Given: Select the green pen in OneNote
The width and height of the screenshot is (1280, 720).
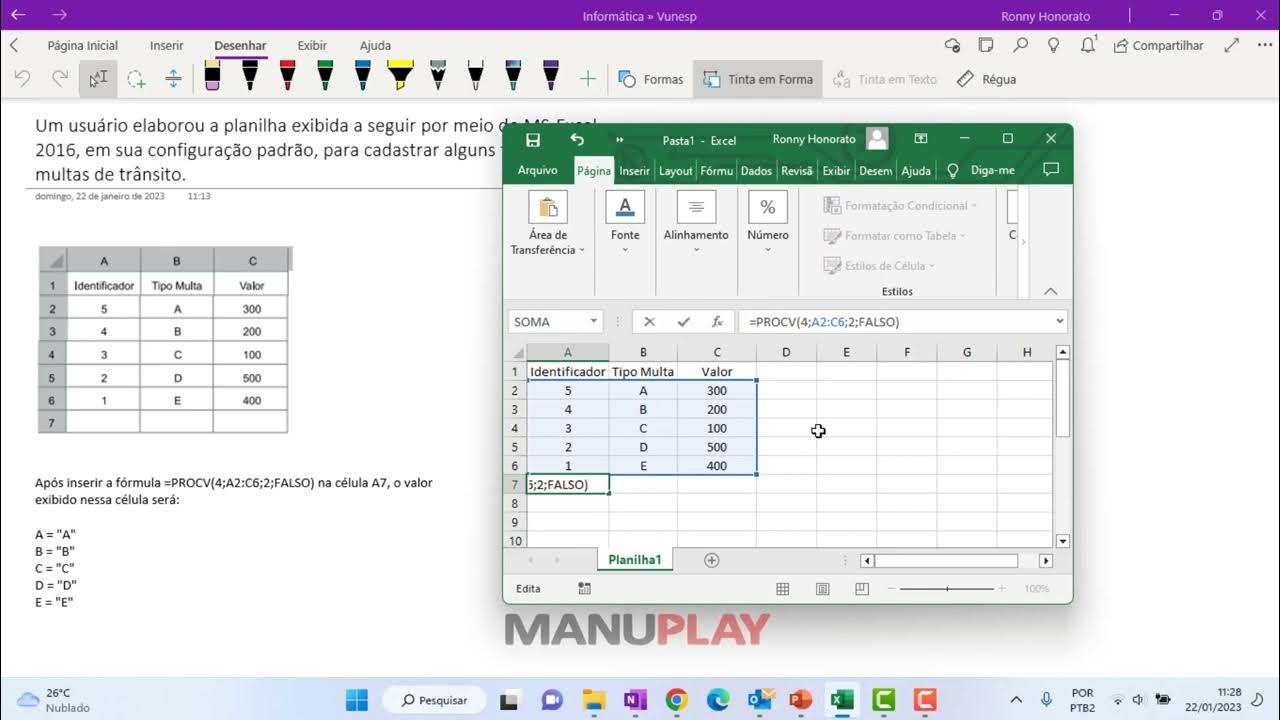Looking at the screenshot, I should [x=325, y=77].
